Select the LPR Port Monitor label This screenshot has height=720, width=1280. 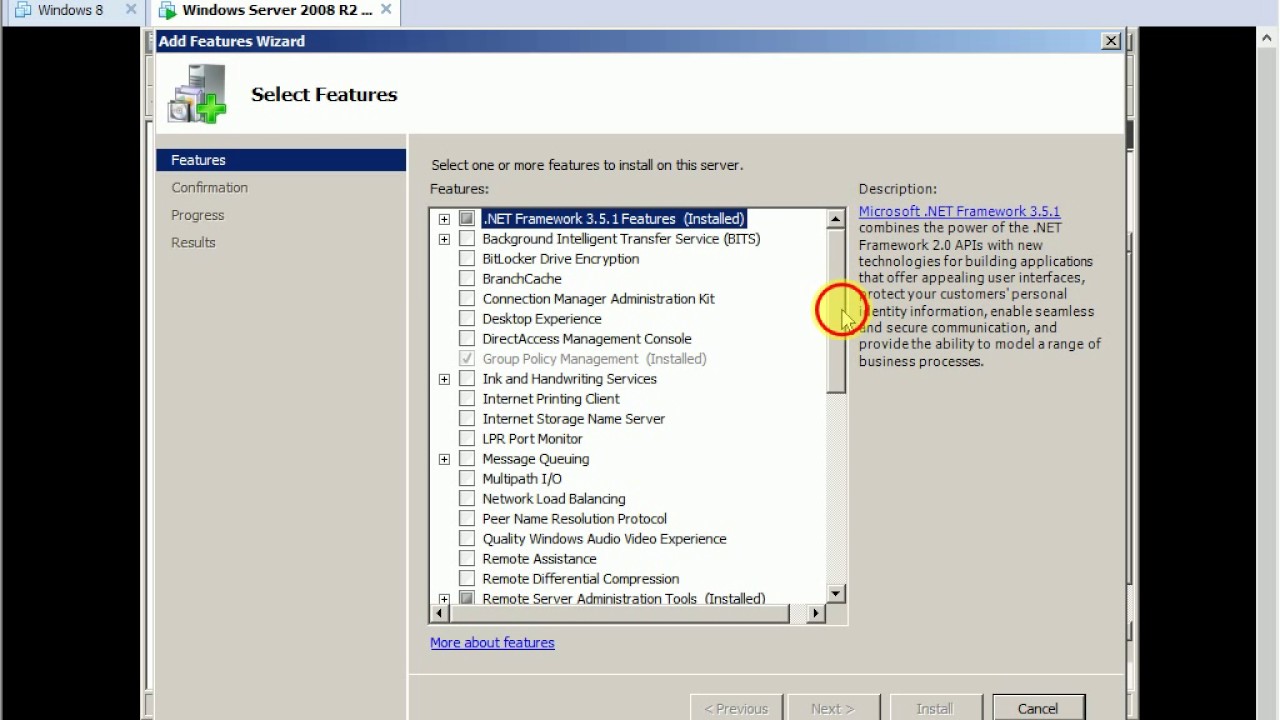[x=532, y=438]
